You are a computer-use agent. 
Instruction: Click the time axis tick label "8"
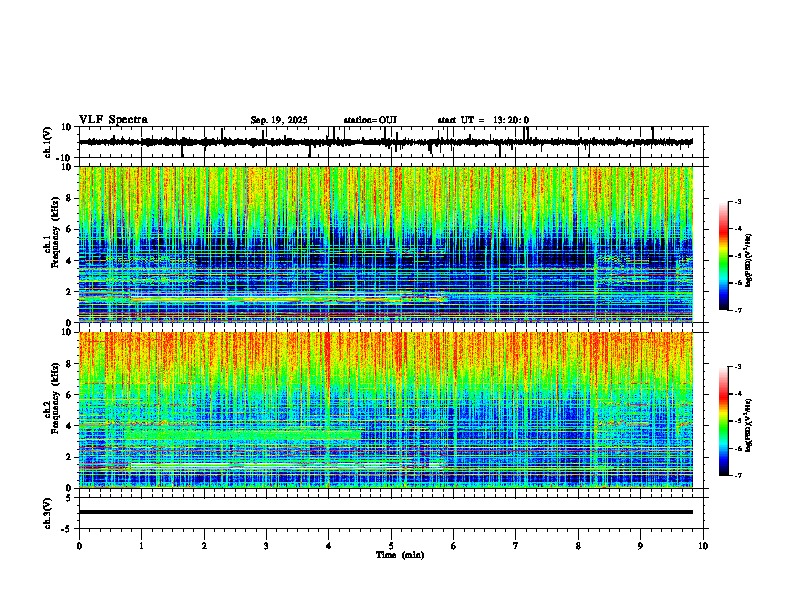578,546
